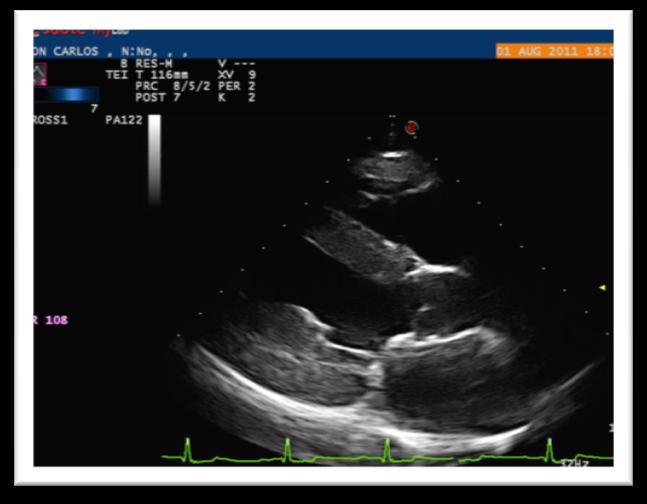647x504 pixels.
Task: Click the 'V ---' parameter
Action: 237,64
